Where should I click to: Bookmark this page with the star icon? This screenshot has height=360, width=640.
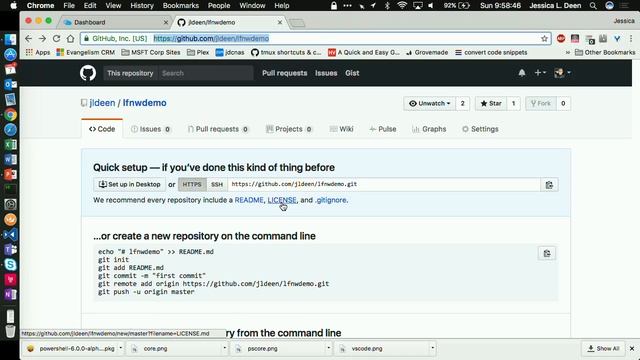(x=544, y=38)
